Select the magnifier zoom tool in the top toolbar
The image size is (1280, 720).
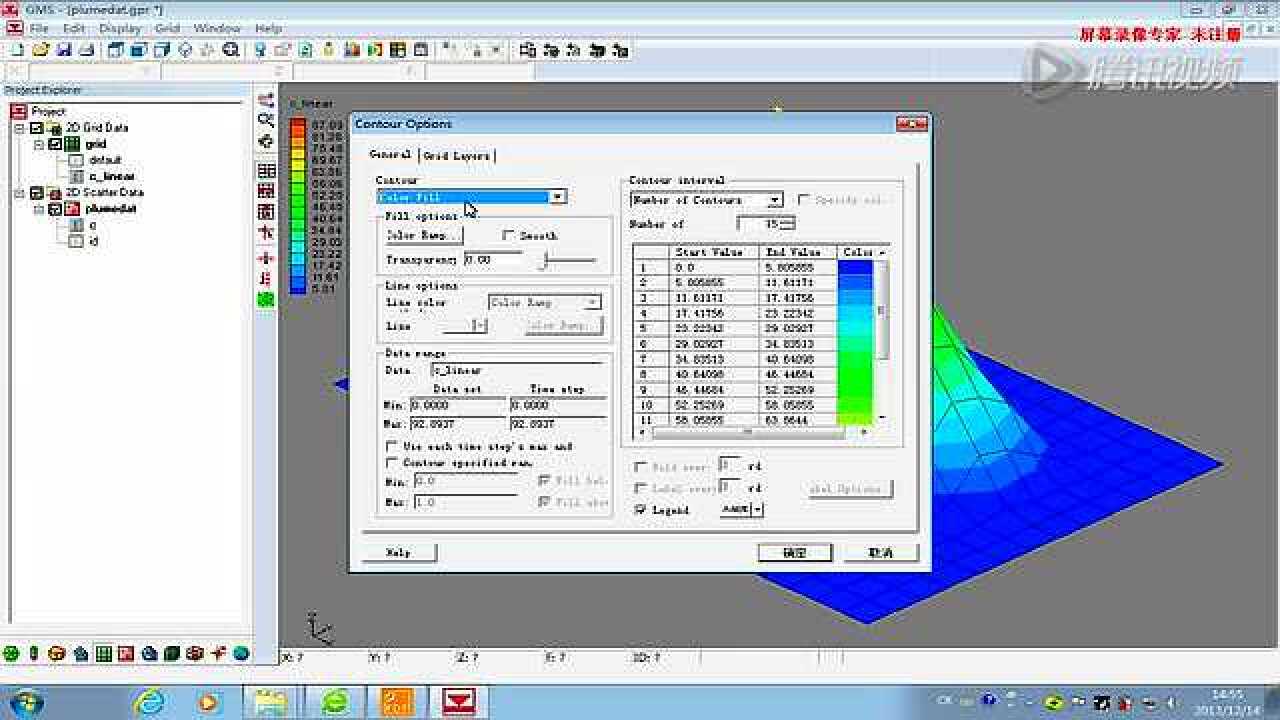(x=231, y=49)
